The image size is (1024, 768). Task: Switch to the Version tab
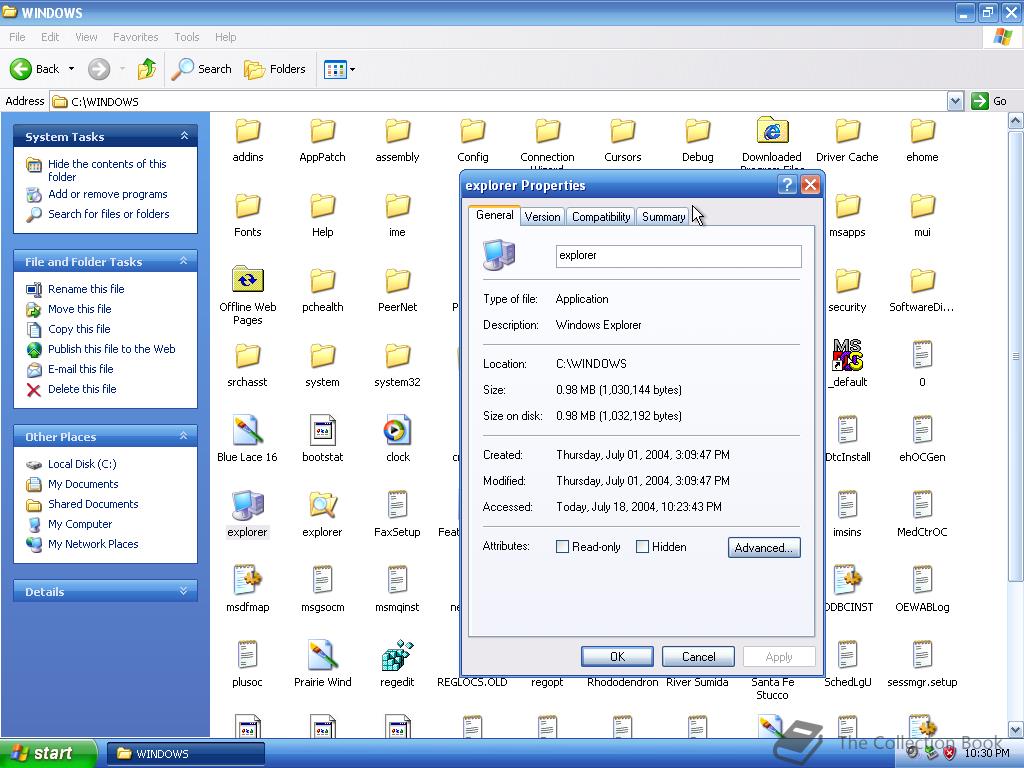tap(542, 217)
